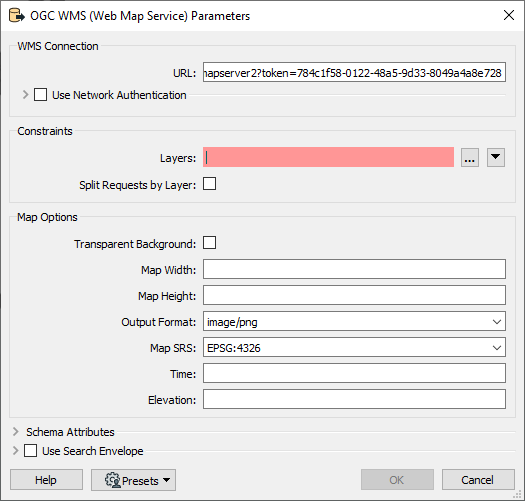Image resolution: width=525 pixels, height=501 pixels.
Task: Focus the WMS URL text field
Action: click(354, 72)
